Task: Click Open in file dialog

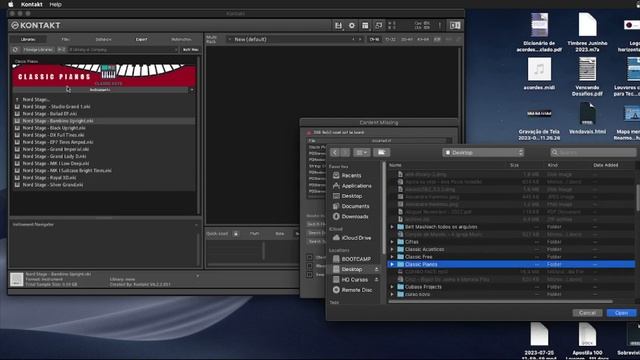Action: coord(621,313)
